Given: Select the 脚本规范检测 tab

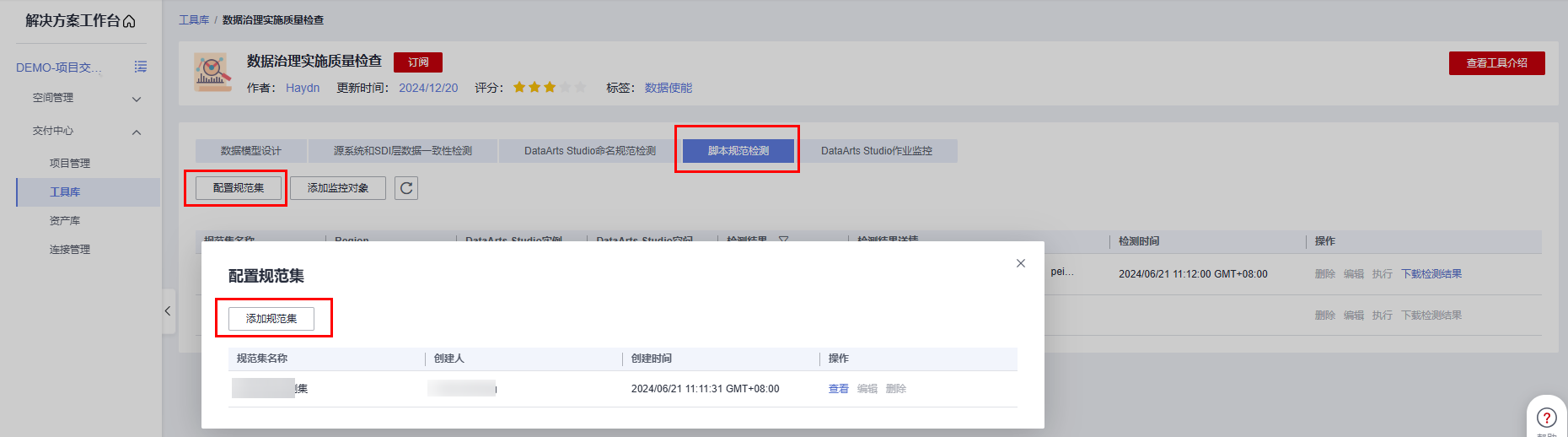Looking at the screenshot, I should click(x=738, y=151).
